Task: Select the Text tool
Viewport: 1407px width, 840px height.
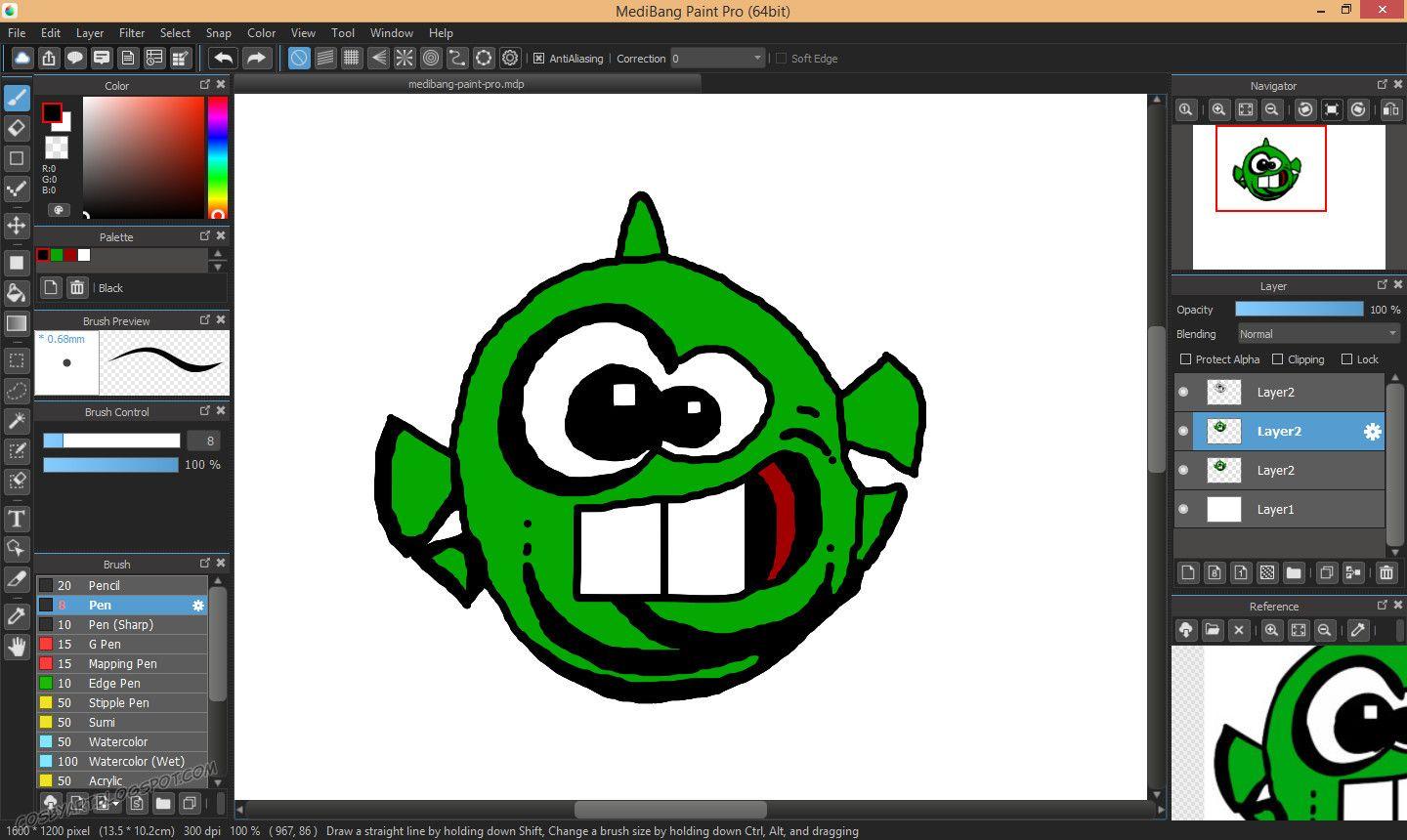Action: pyautogui.click(x=16, y=519)
